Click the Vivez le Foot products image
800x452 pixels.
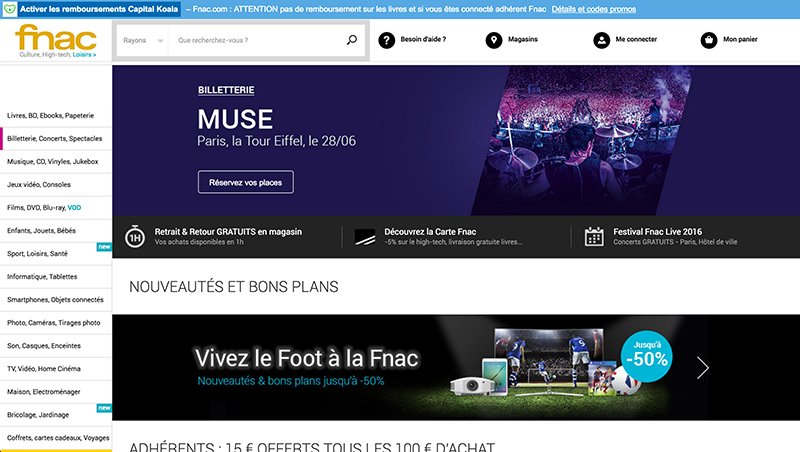click(x=546, y=363)
